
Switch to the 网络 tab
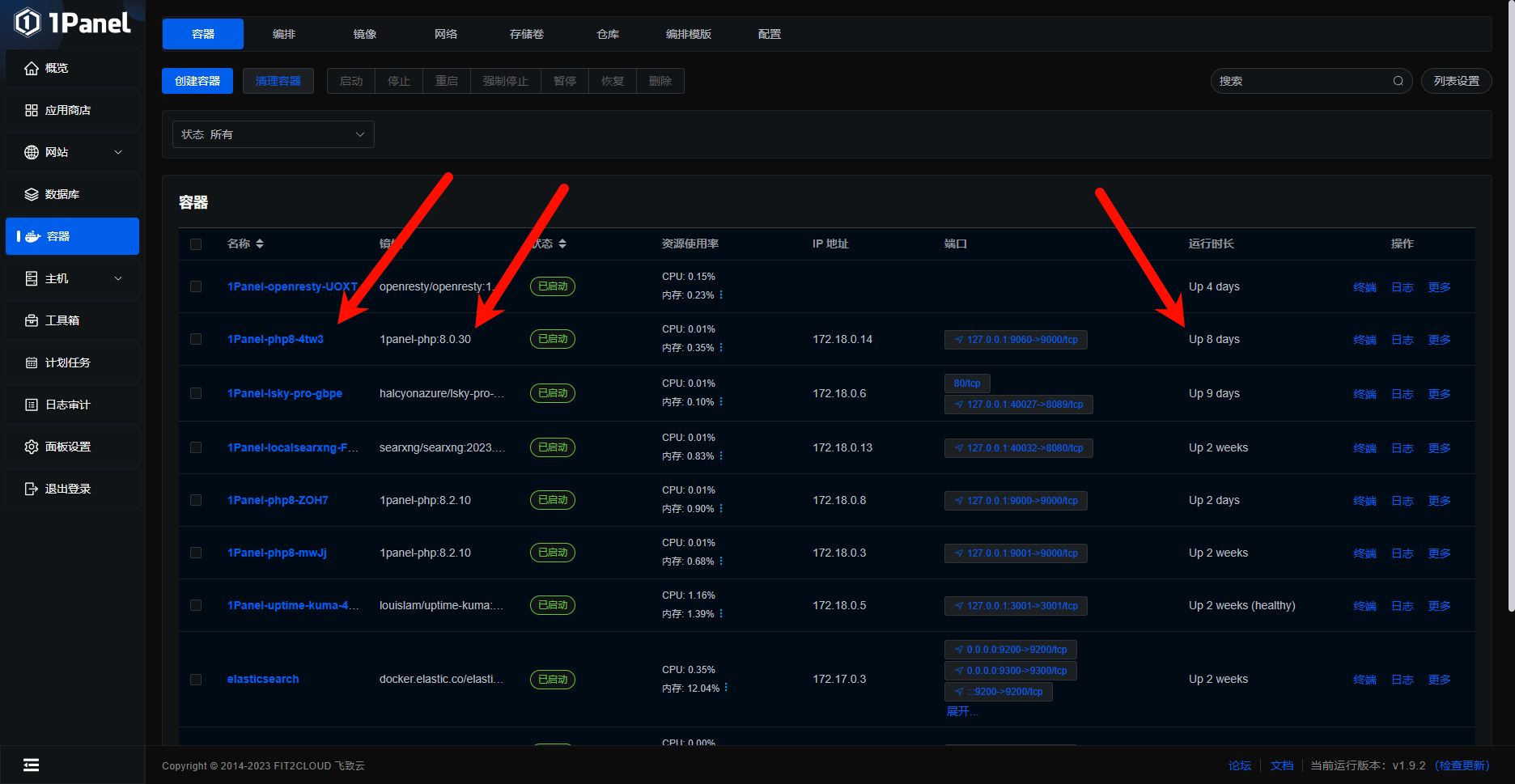point(446,34)
